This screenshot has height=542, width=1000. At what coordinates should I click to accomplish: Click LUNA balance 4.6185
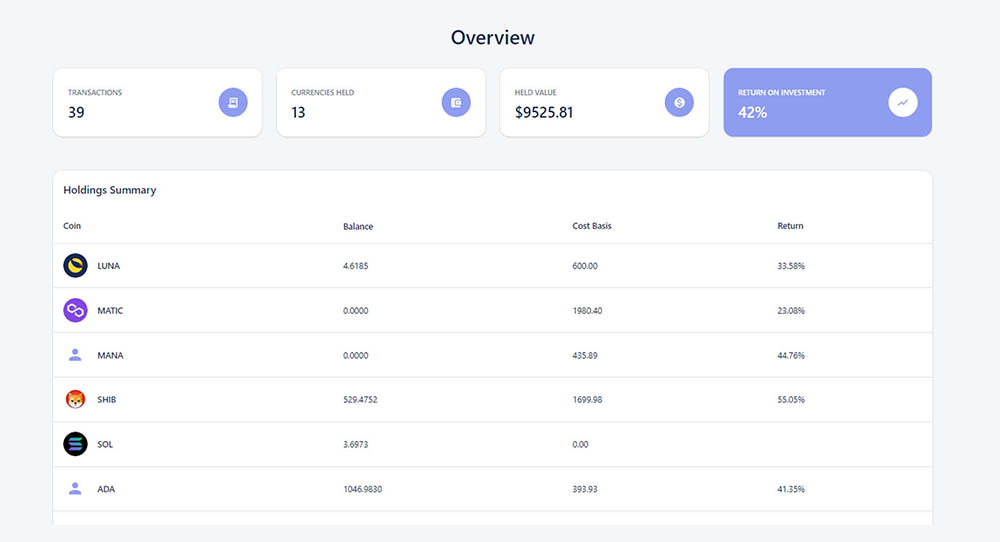(355, 266)
